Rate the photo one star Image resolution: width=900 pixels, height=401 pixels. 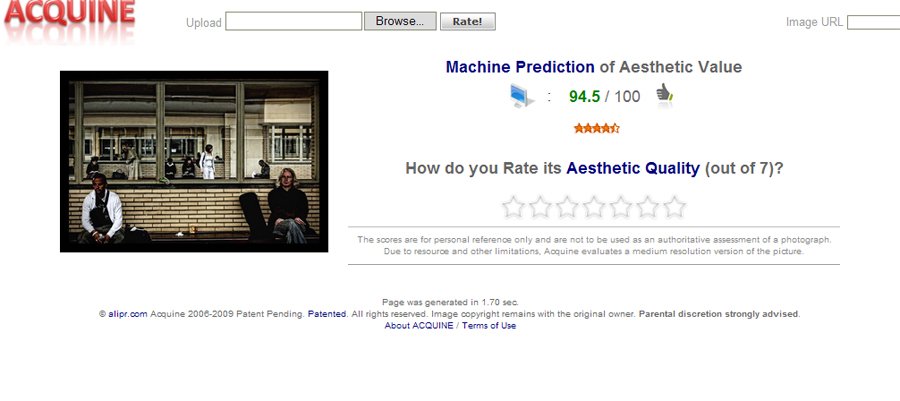click(x=513, y=207)
